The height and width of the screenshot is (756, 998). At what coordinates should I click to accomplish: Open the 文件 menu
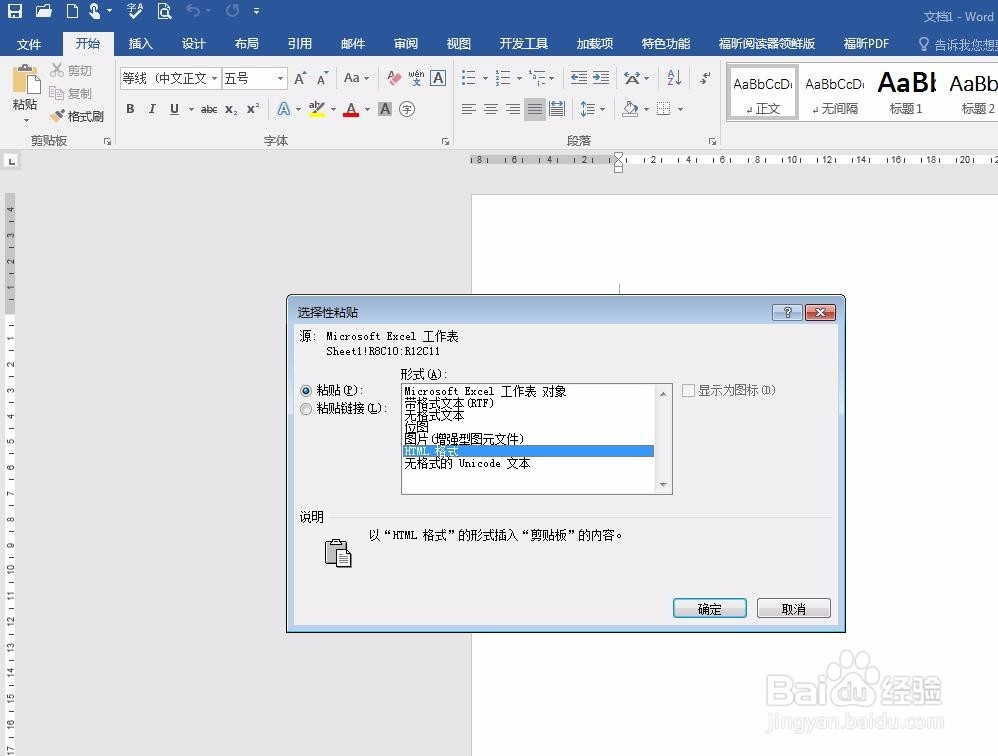click(29, 44)
